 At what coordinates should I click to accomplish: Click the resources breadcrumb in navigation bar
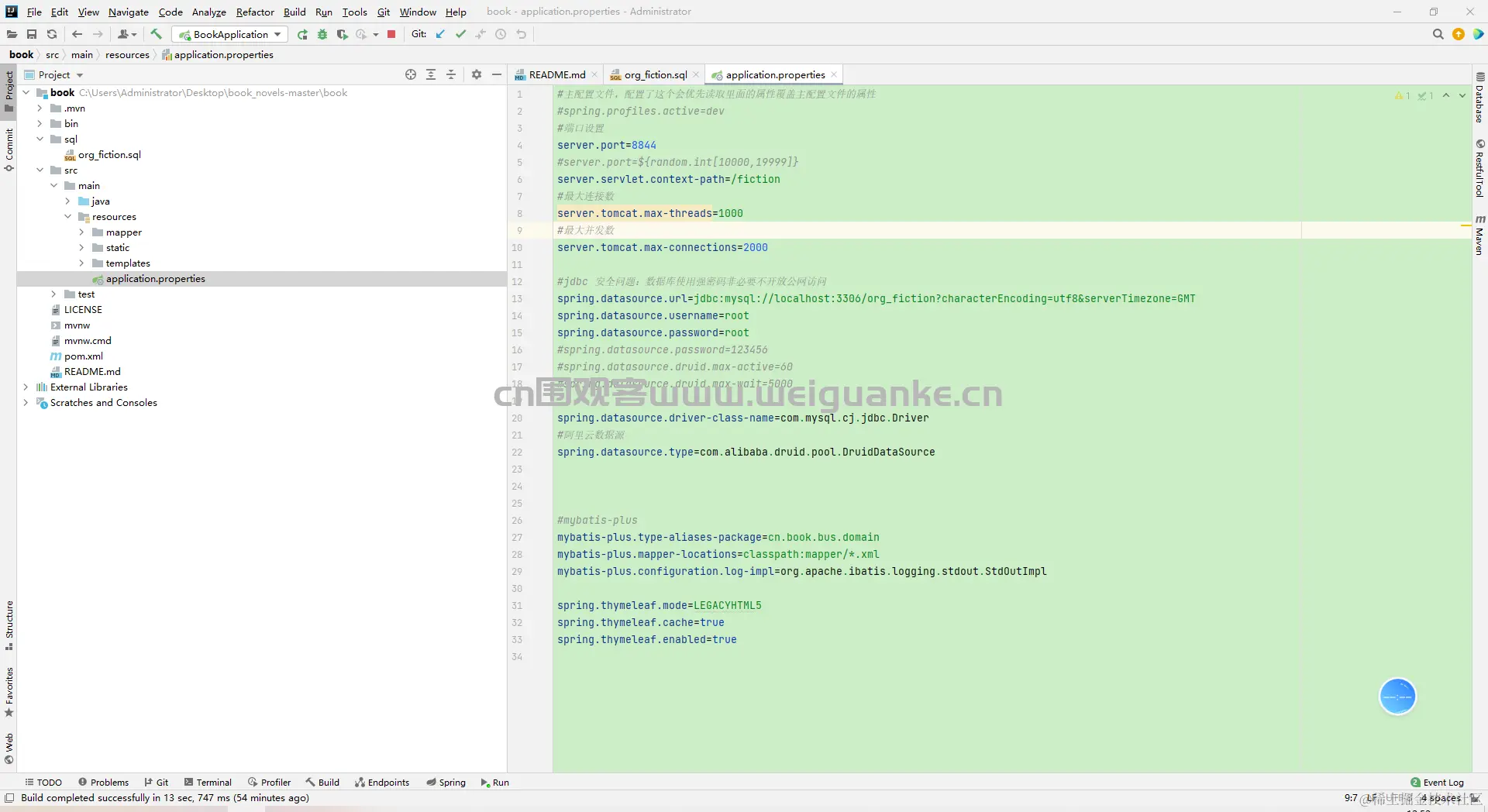127,55
